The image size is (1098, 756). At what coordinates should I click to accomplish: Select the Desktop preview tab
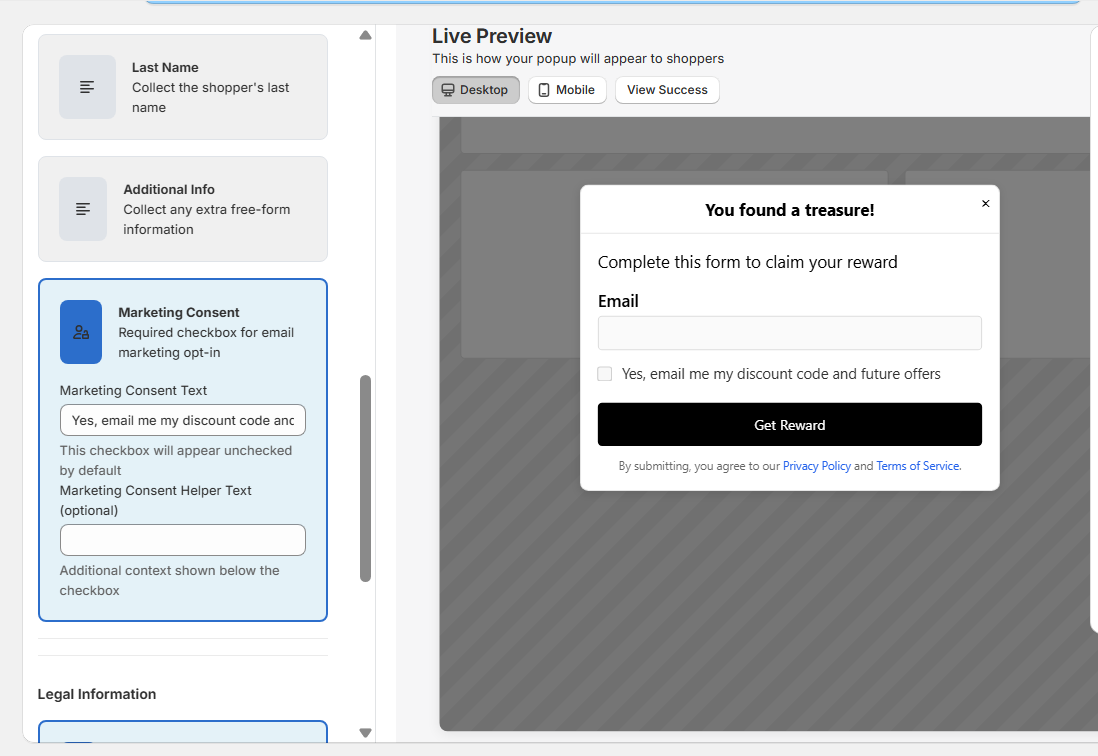click(475, 89)
